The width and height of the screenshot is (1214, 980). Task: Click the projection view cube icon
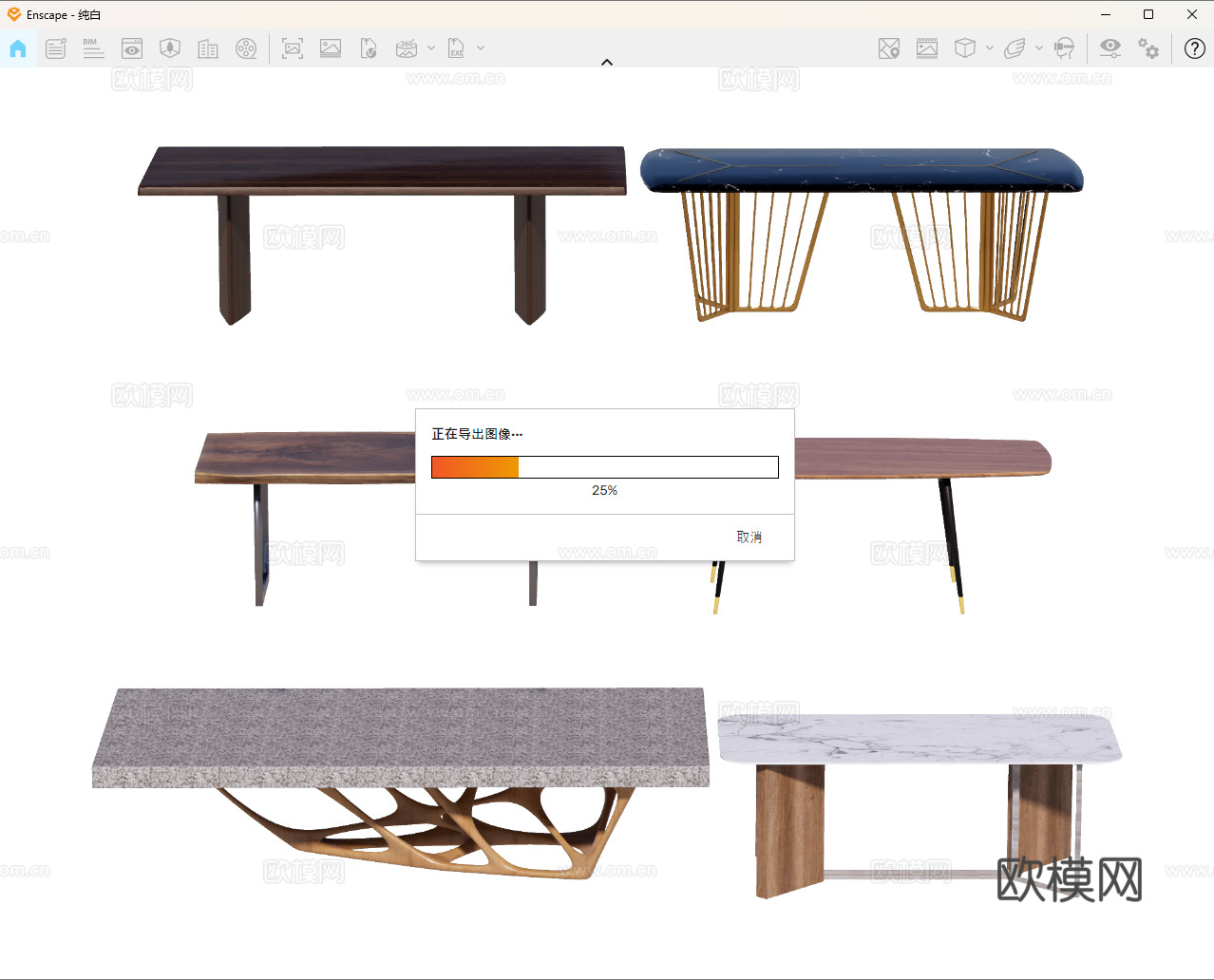click(x=965, y=48)
